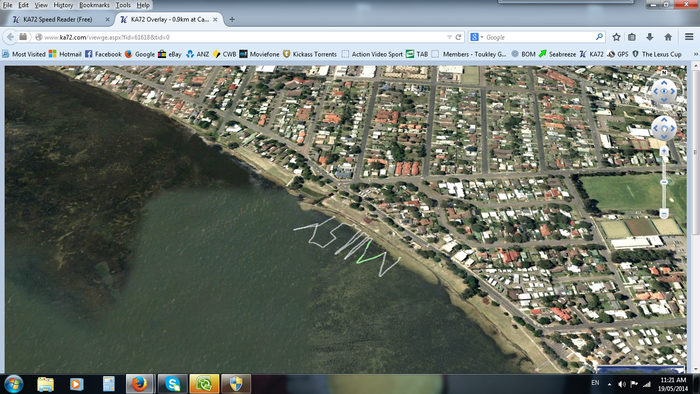
Task: Click the Firefox home icon
Action: coord(668,37)
